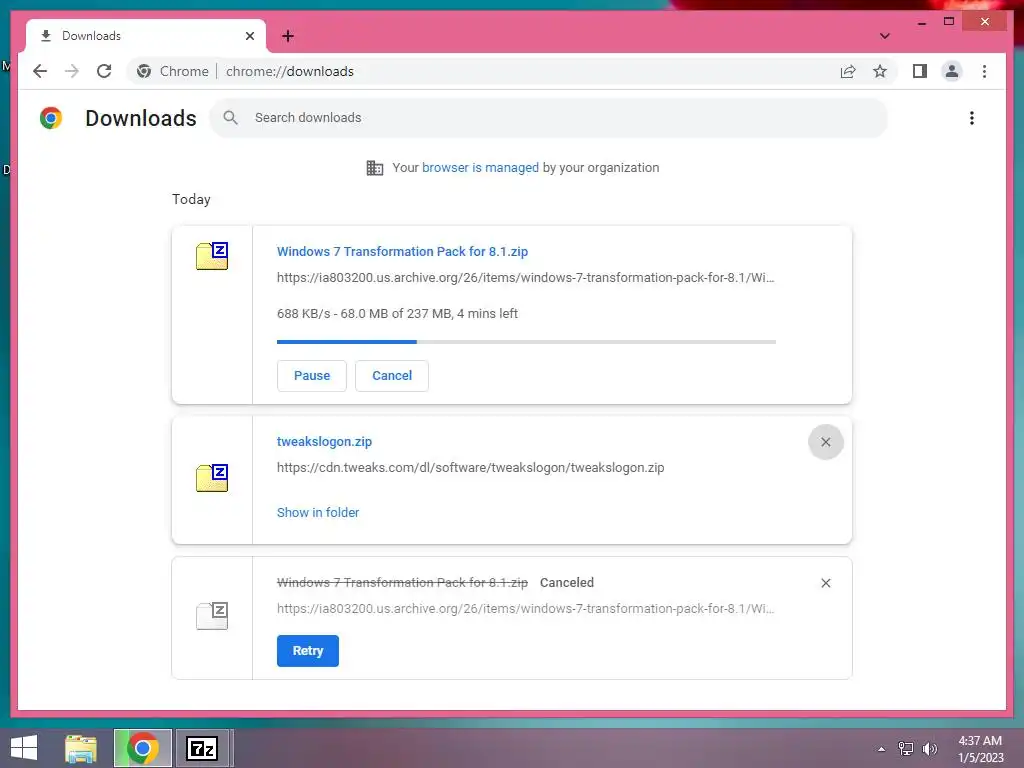This screenshot has height=768, width=1024.
Task: Remove tweakslogon.zip from the list
Action: (825, 442)
